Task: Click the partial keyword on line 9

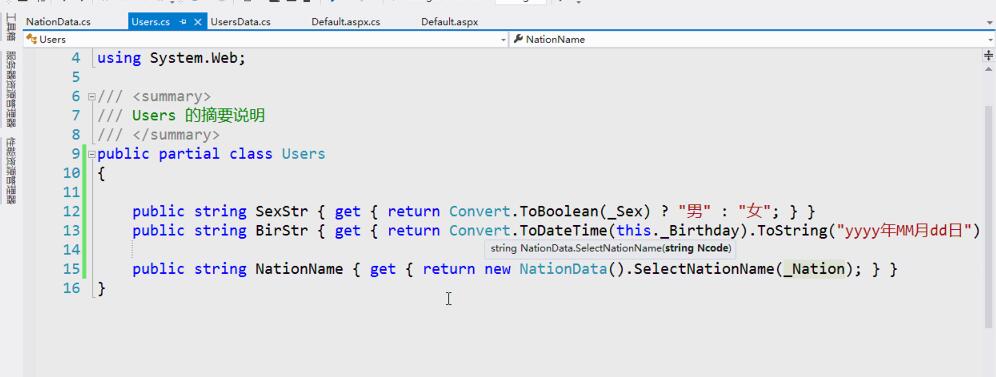Action: pyautogui.click(x=189, y=154)
